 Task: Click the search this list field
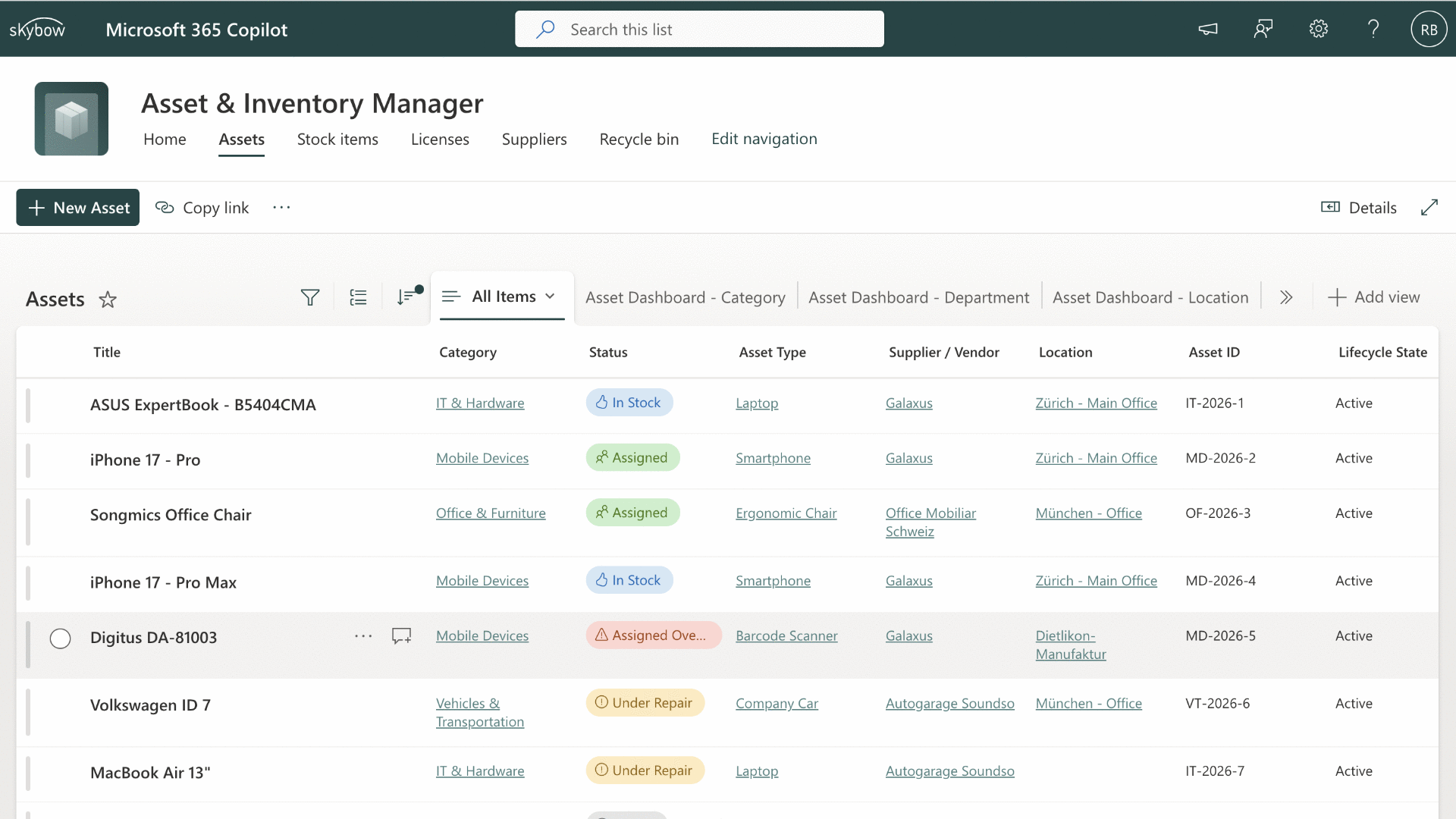[699, 29]
